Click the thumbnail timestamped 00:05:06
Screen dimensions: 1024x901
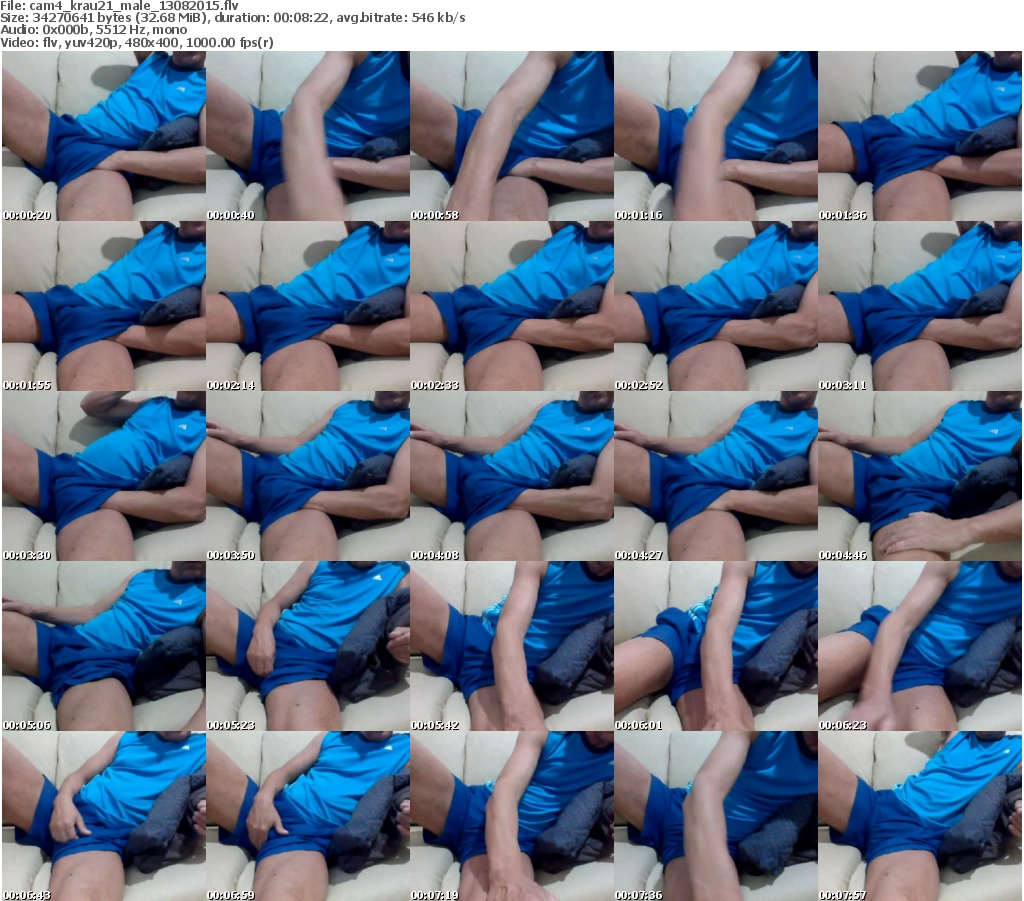(104, 646)
